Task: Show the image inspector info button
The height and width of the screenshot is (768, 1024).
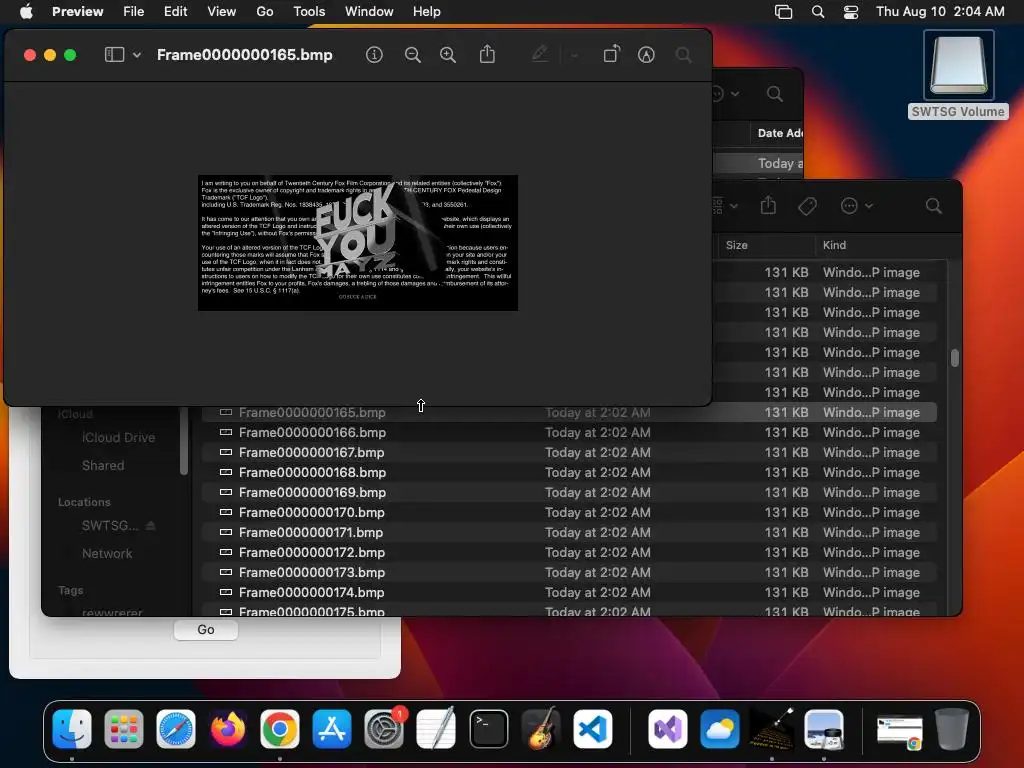Action: tap(374, 55)
